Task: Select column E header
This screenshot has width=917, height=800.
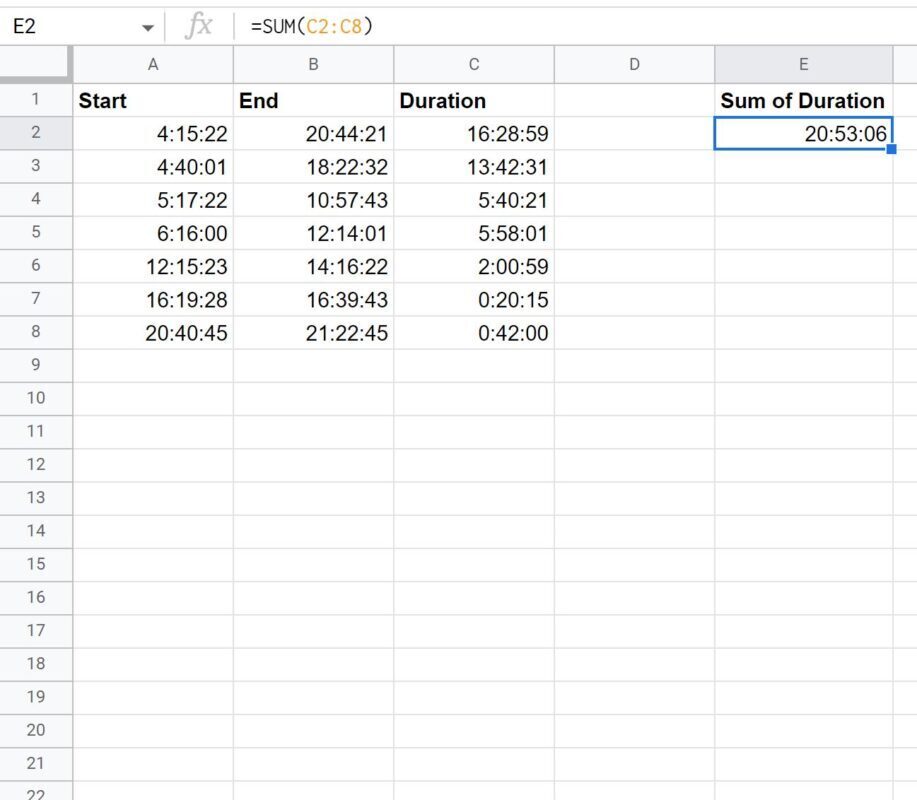Action: (804, 64)
